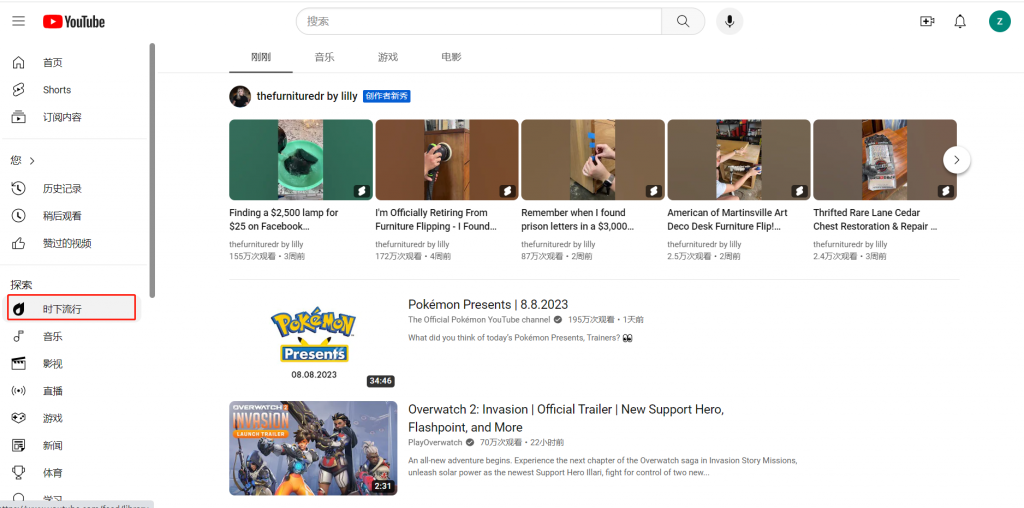
Task: Open Martinsville Art Deco Desk thumbnail
Action: pos(739,159)
